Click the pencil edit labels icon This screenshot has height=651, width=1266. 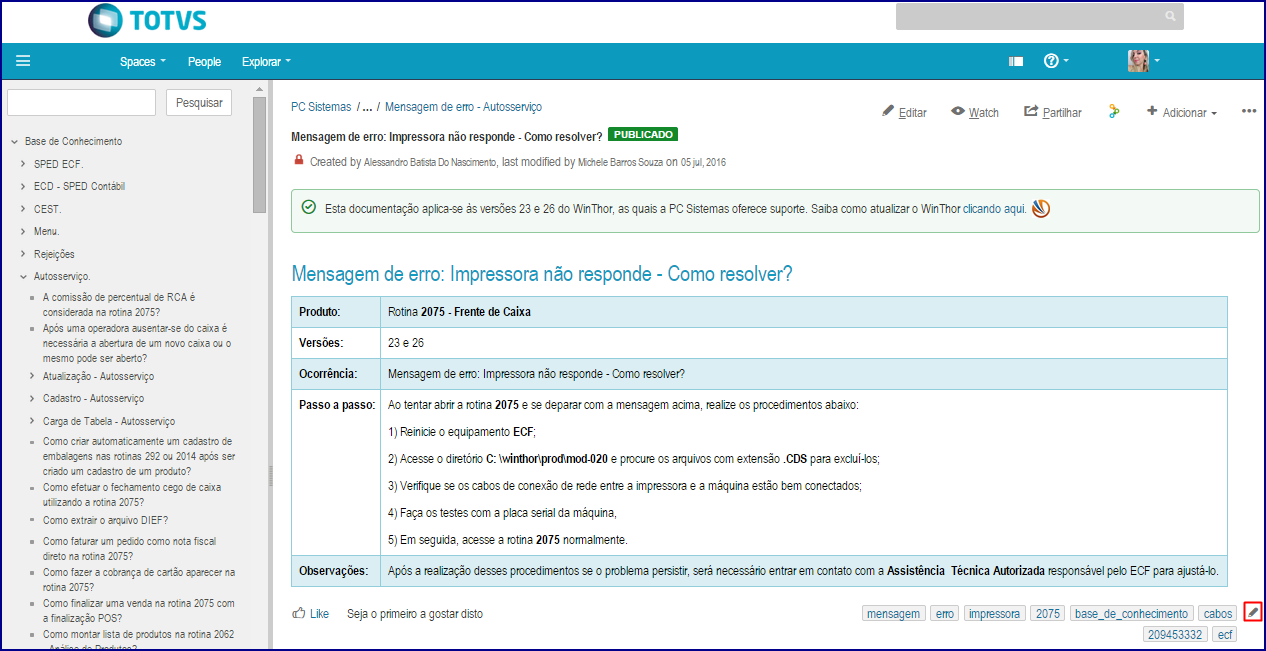coord(1253,612)
